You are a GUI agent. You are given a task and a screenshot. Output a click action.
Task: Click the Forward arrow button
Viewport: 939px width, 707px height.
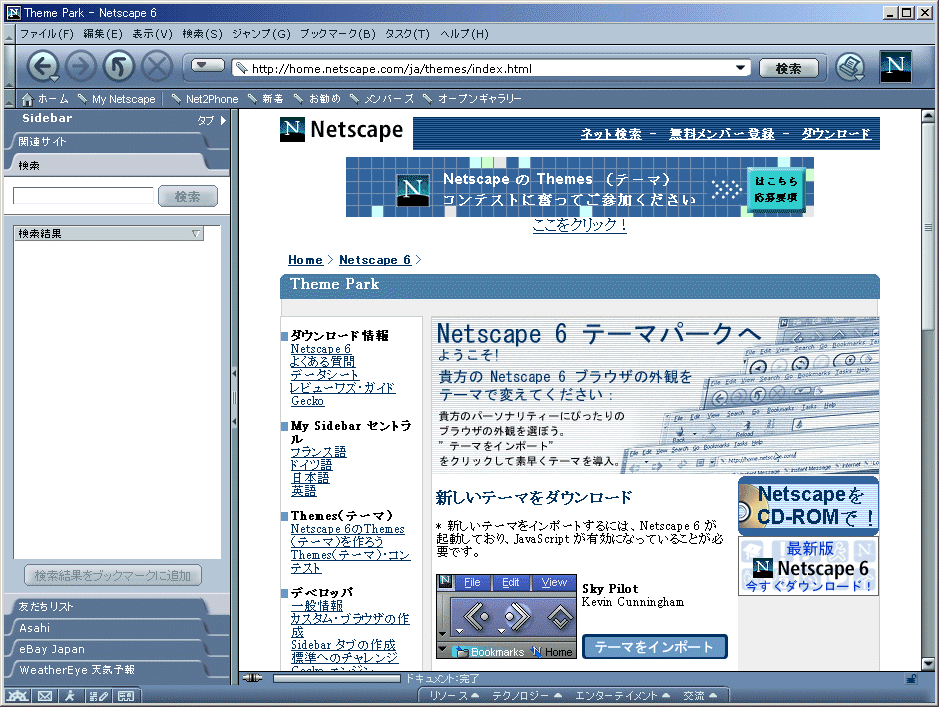[x=81, y=66]
